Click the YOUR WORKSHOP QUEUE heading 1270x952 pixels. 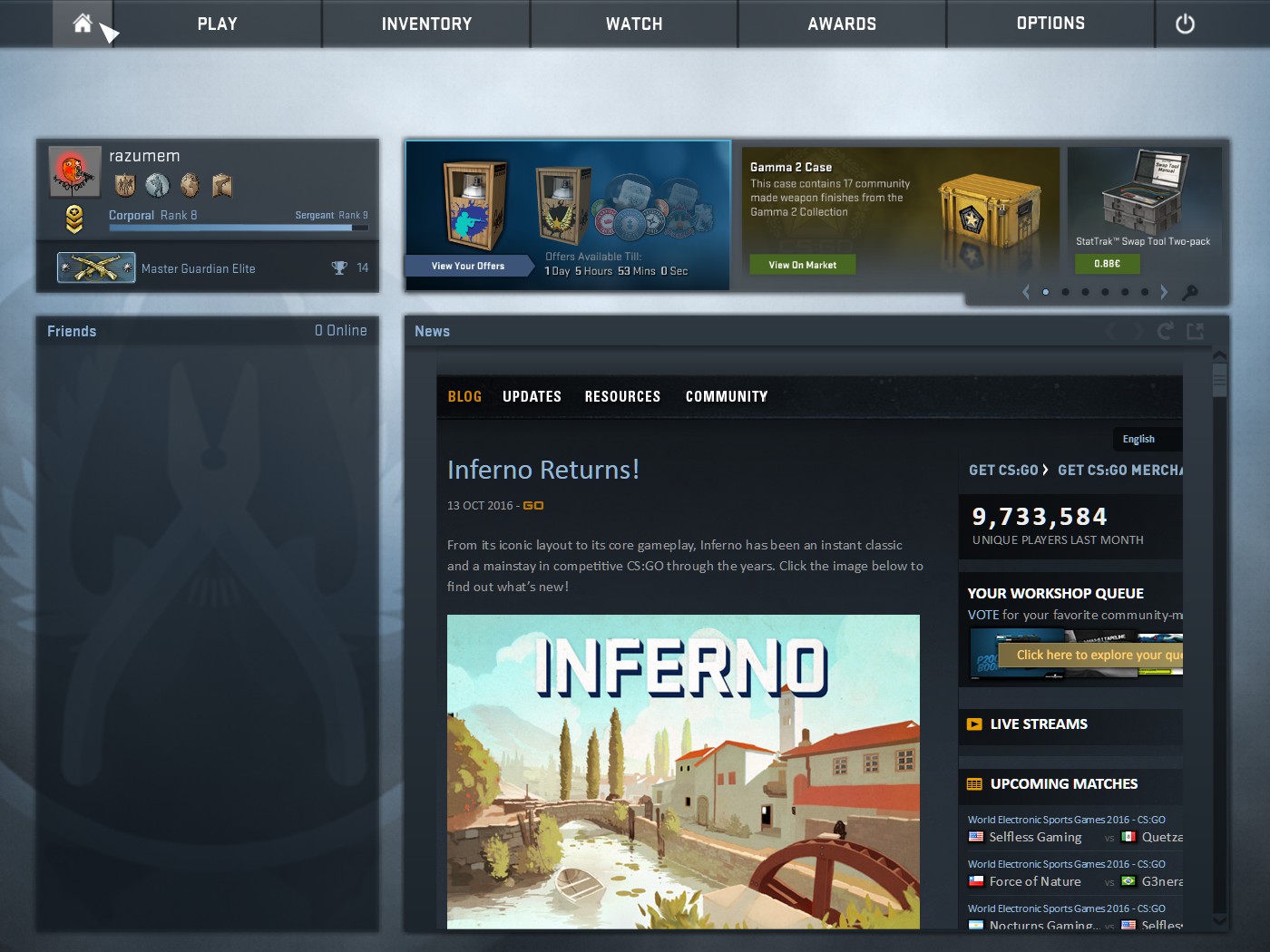point(1056,594)
